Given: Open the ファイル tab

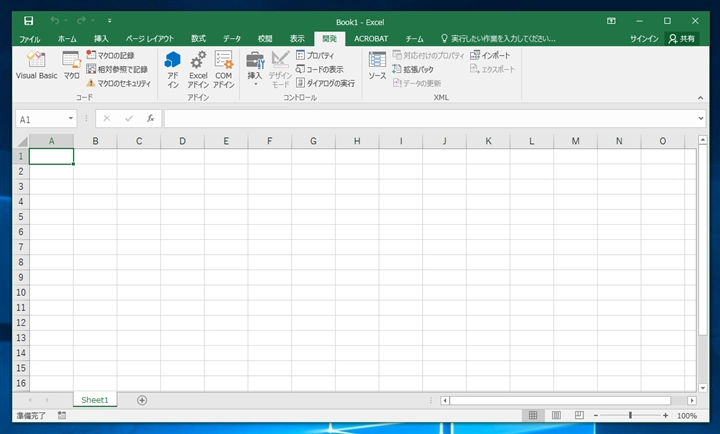Looking at the screenshot, I should tap(29, 39).
